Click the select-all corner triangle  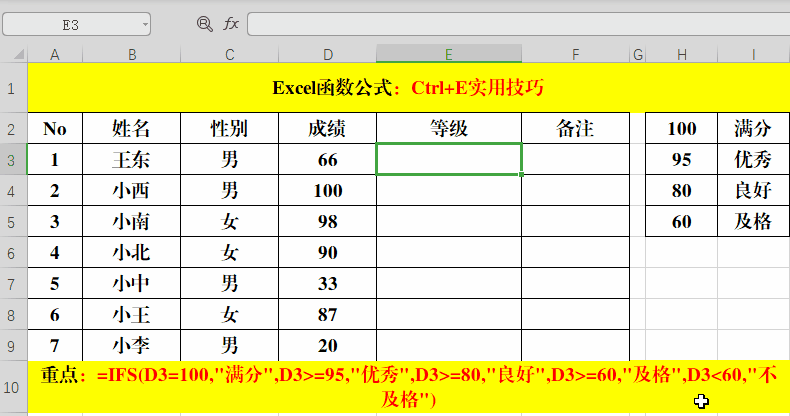coord(19,54)
